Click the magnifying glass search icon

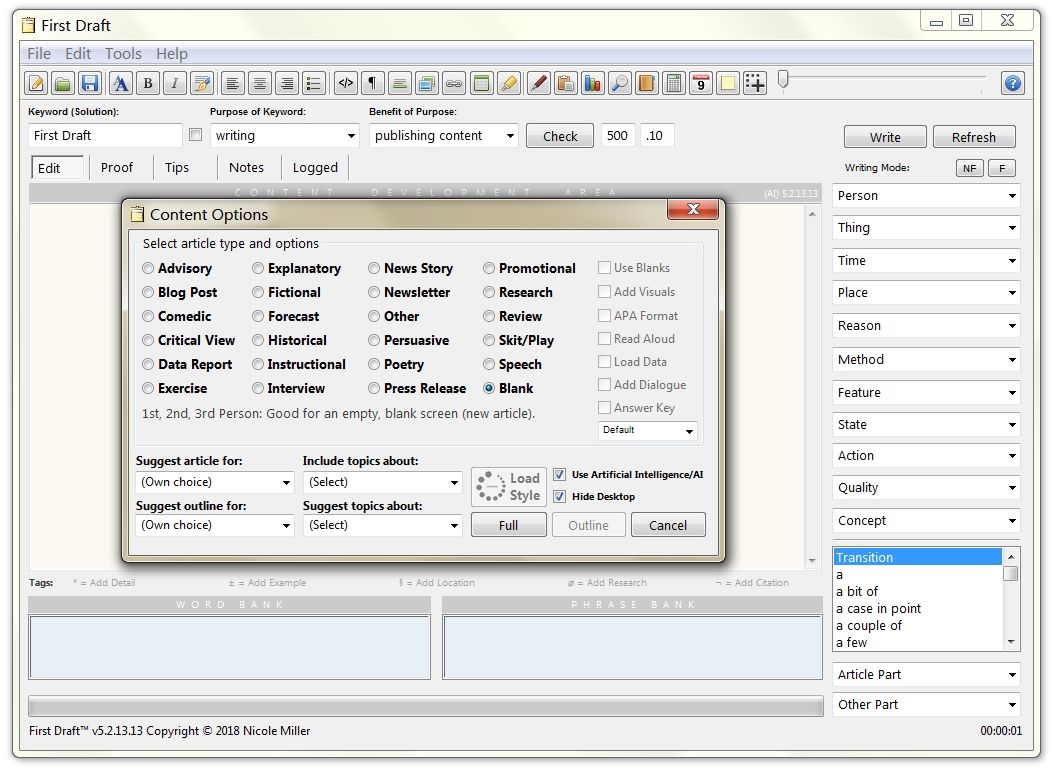620,83
